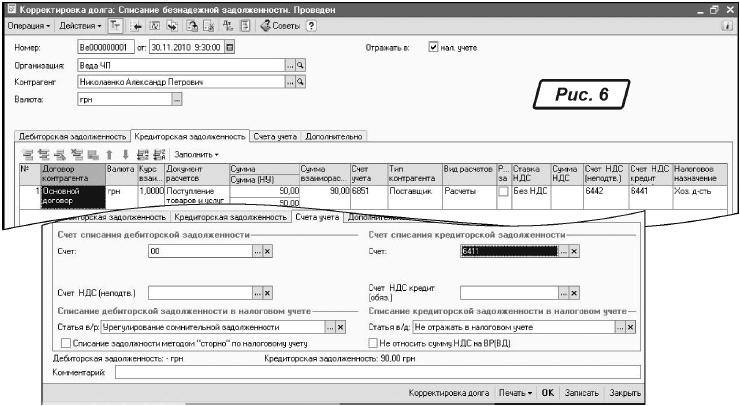This screenshot has height=406, width=740.
Task: Check 'Не относить сумму НДС на ВР(ВД)'
Action: (373, 342)
